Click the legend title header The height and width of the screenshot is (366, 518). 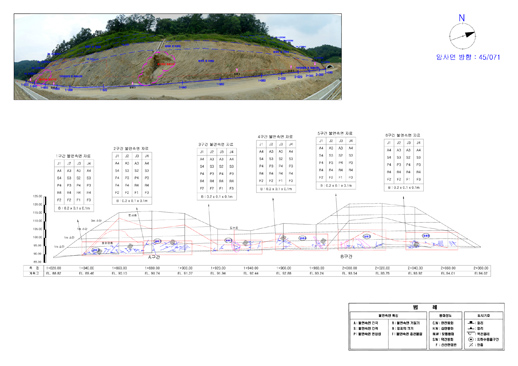click(x=426, y=307)
